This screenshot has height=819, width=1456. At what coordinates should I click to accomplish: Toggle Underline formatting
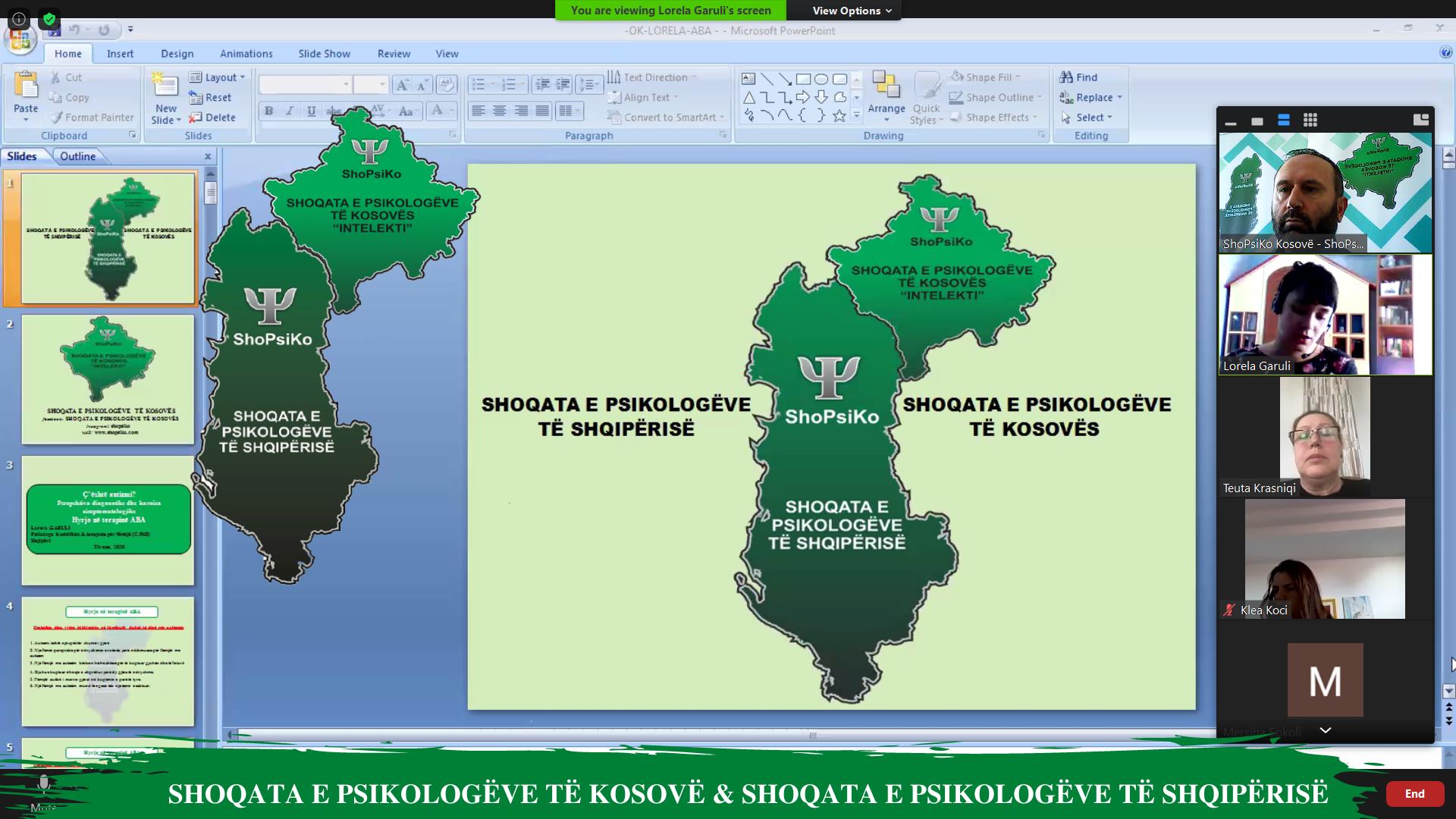[x=311, y=111]
